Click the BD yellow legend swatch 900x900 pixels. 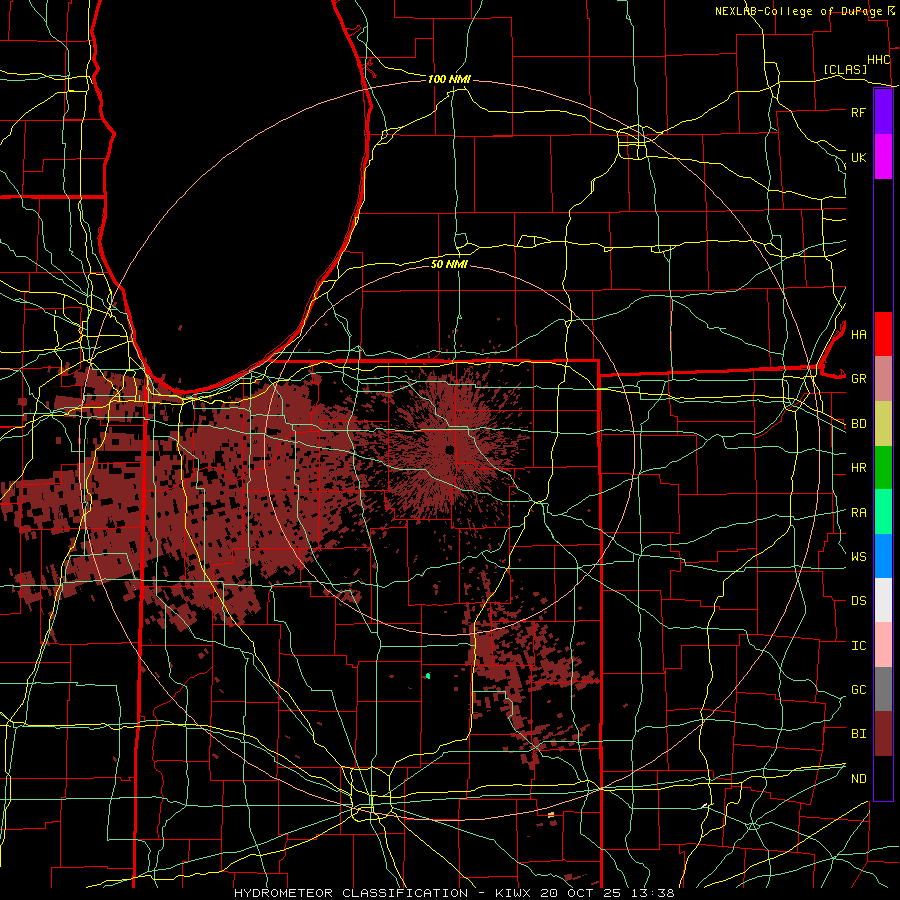[x=883, y=423]
